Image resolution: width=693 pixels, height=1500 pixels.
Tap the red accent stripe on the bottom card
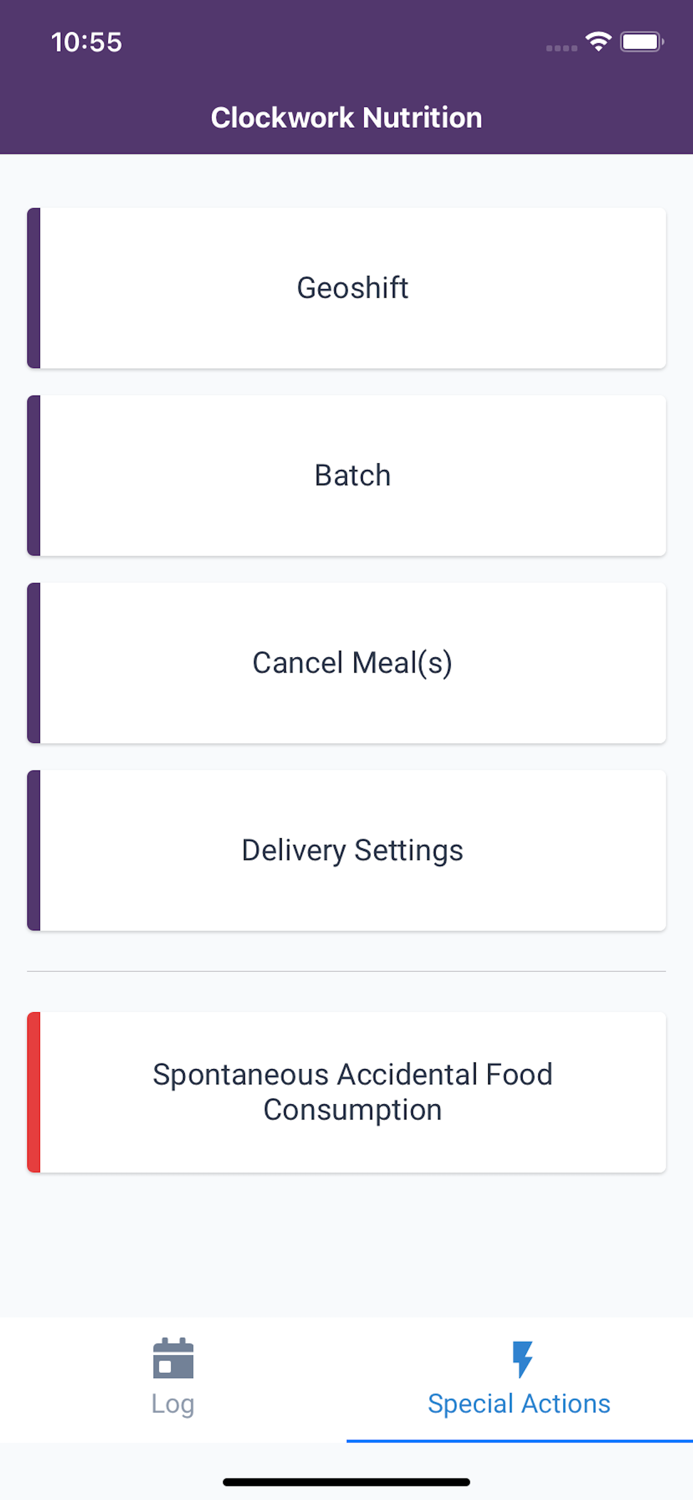click(x=33, y=1091)
